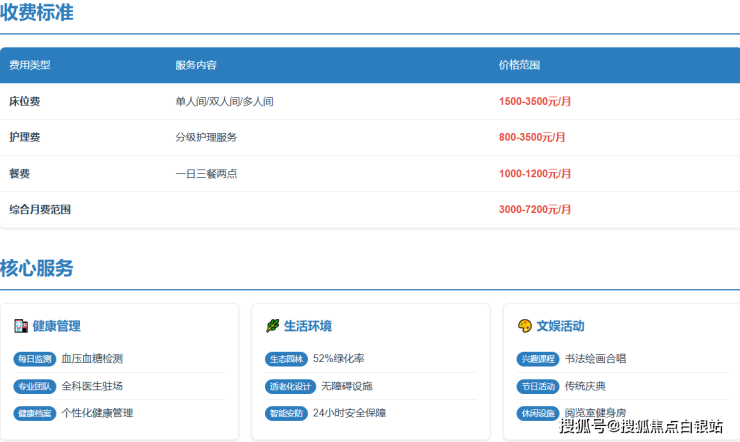The height and width of the screenshot is (442, 740).
Task: Click the green leaf icon beside 生活环境
Action: [x=272, y=326]
